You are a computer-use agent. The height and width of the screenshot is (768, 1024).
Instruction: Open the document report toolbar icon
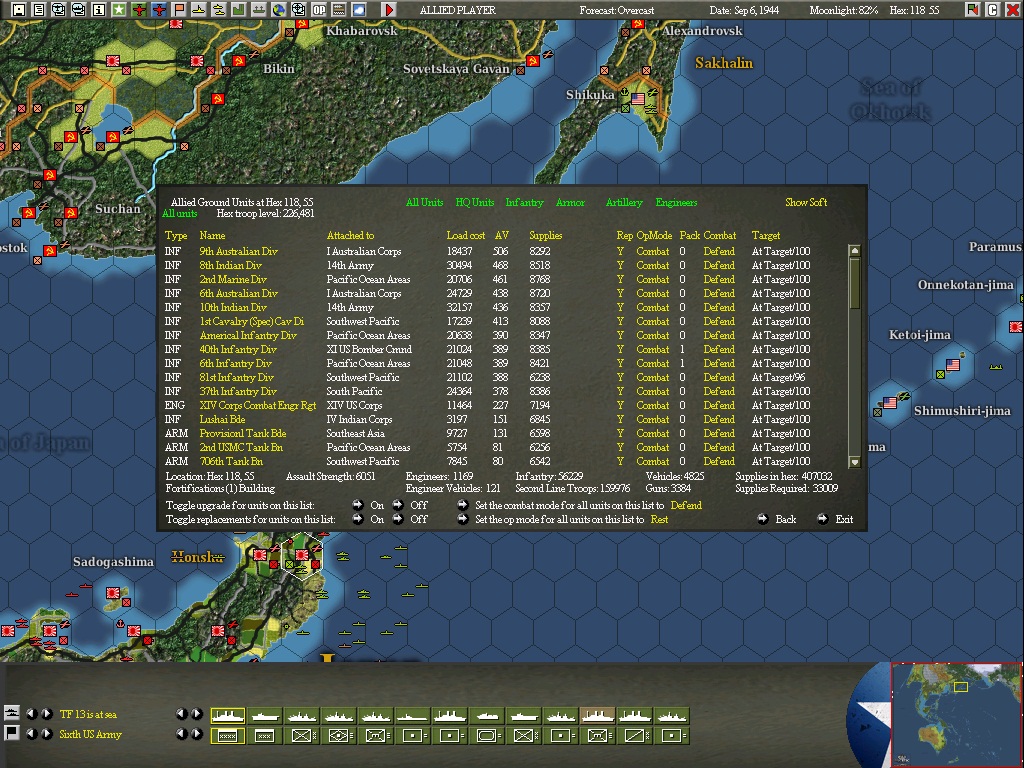(39, 9)
